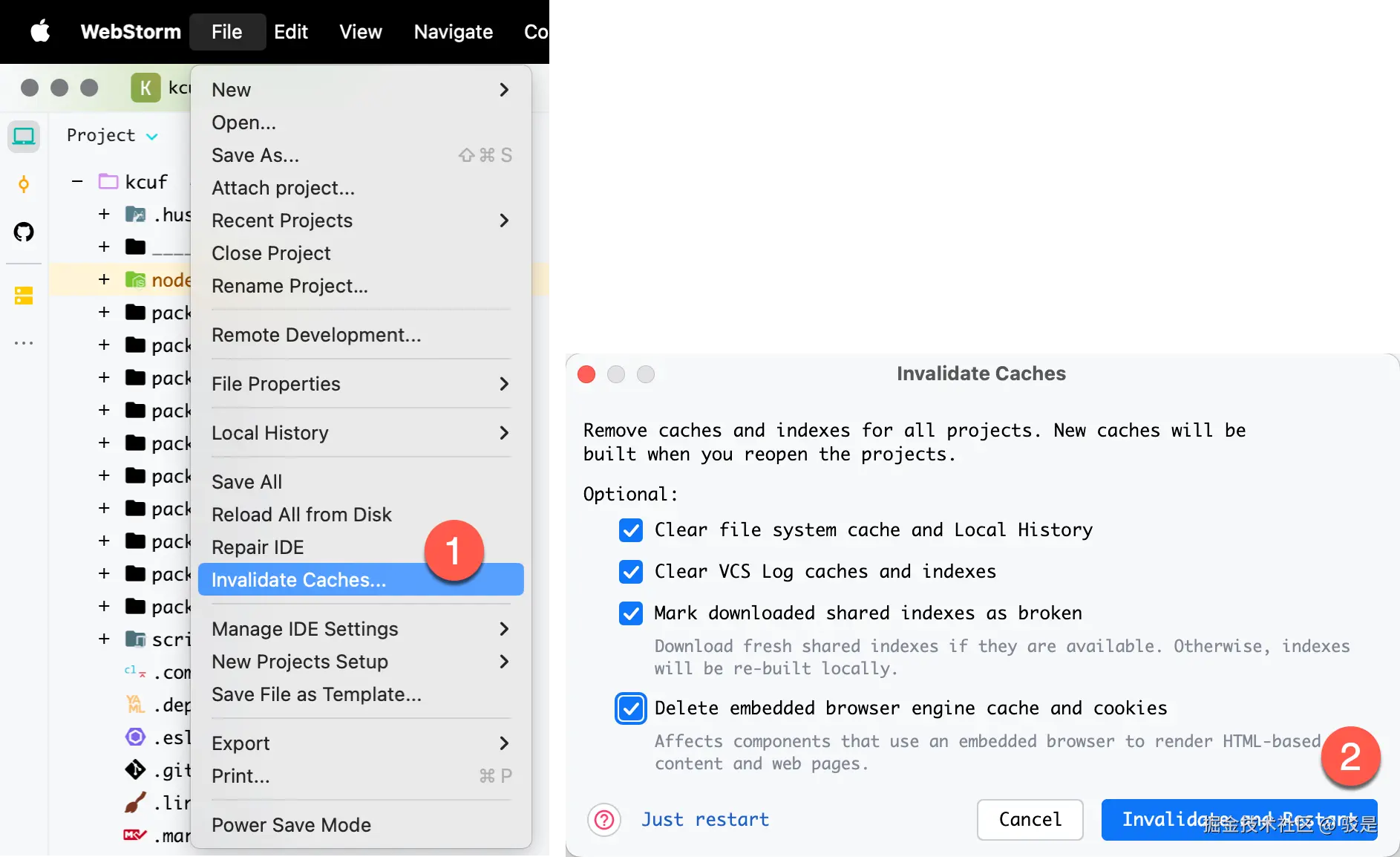This screenshot has width=1400, height=857.
Task: Show more tool windows ellipsis
Action: point(24,343)
